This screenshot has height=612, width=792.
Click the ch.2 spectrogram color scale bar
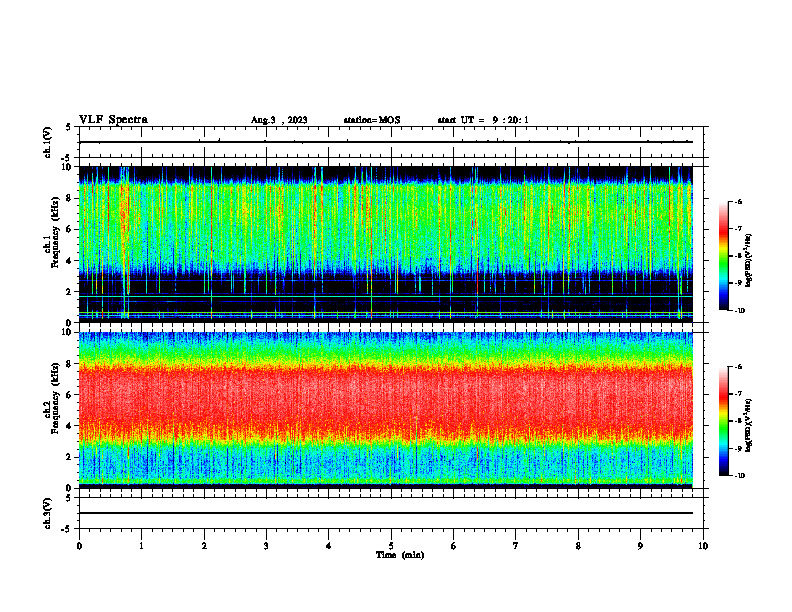coord(723,421)
